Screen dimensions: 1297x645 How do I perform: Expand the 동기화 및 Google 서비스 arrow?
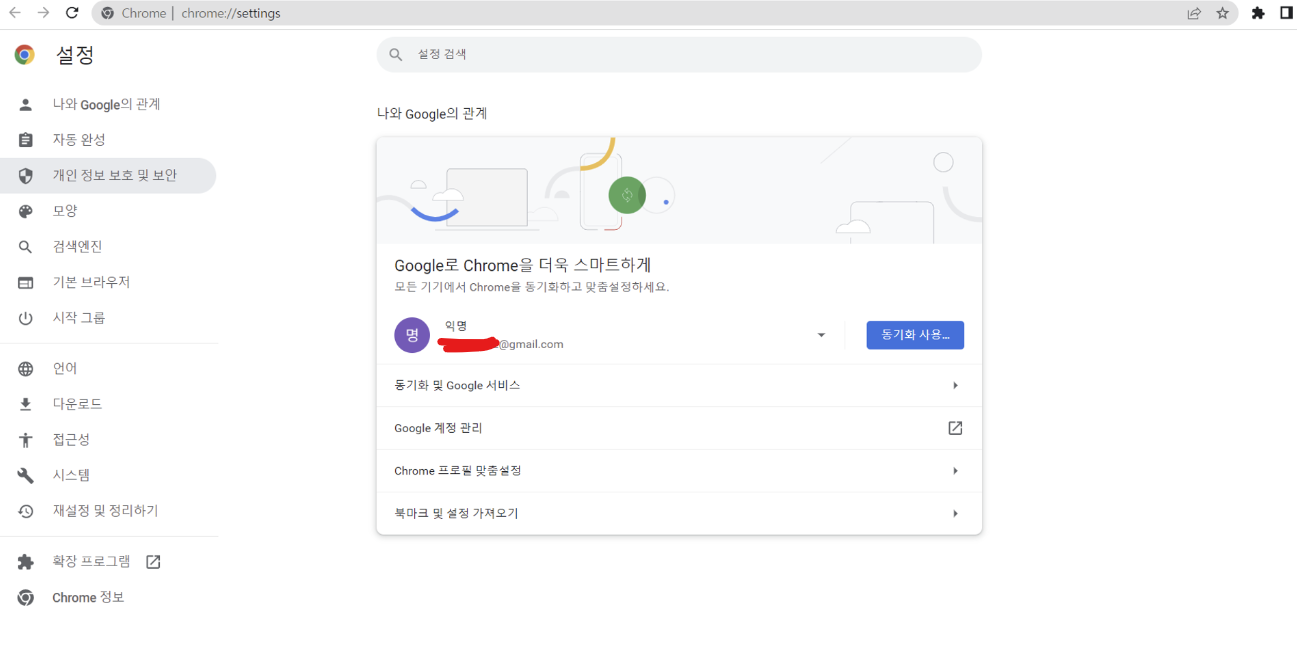955,385
